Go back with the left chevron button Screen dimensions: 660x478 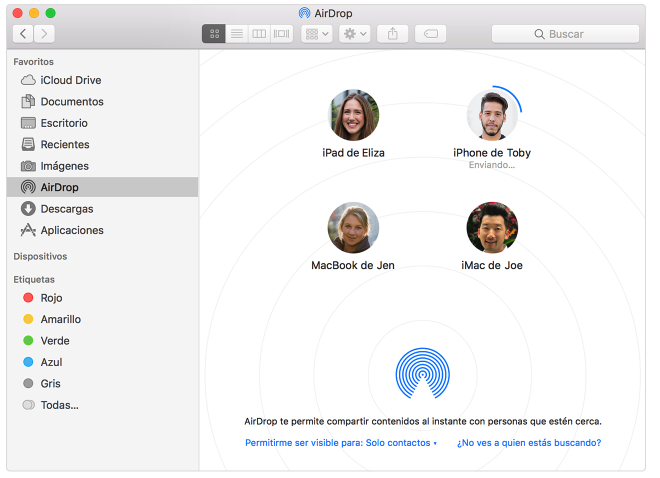click(x=23, y=34)
